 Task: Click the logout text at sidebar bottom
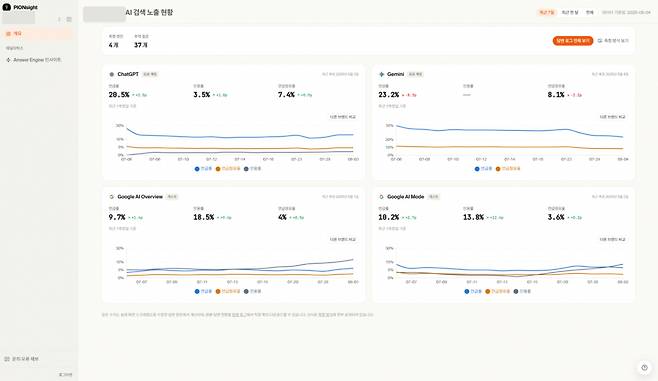pos(65,374)
